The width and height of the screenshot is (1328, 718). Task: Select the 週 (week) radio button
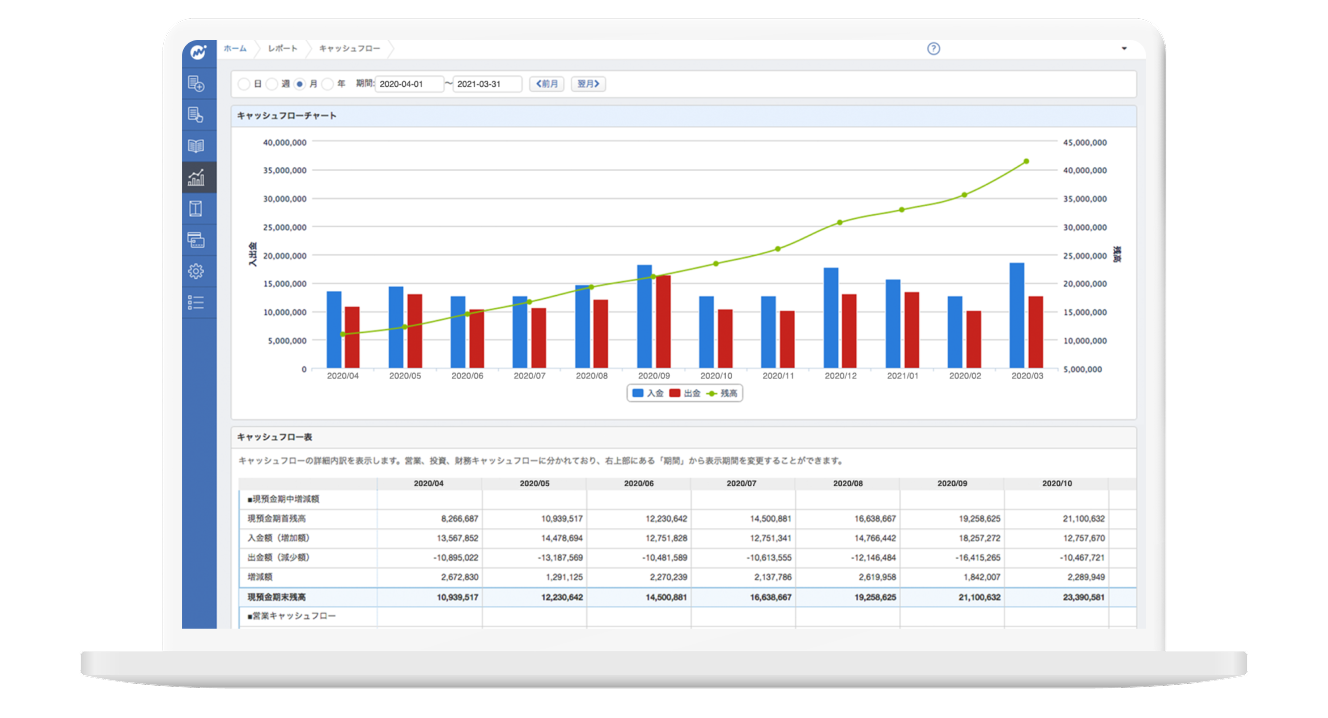pos(272,85)
